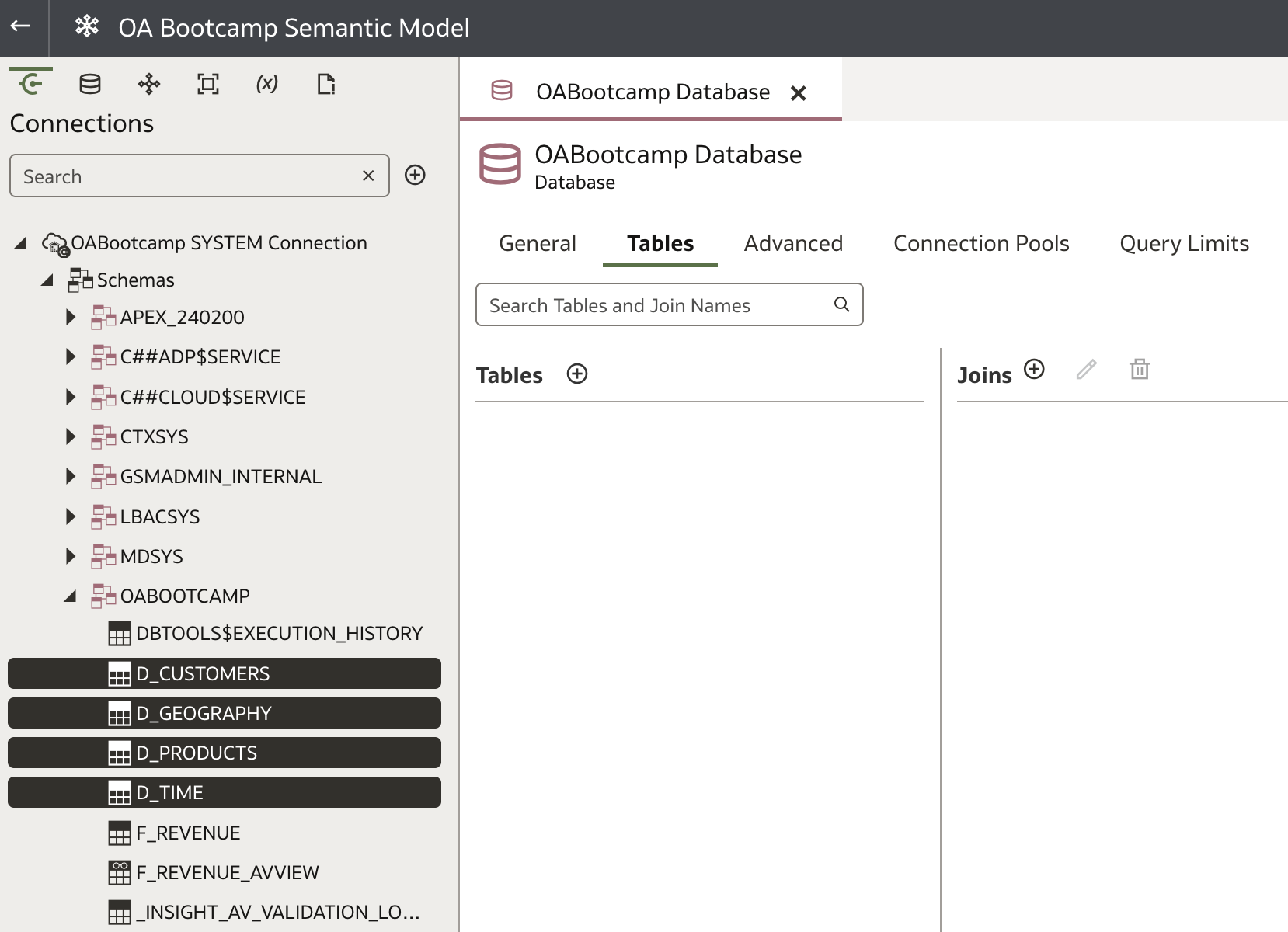Image resolution: width=1288 pixels, height=932 pixels.
Task: Close the OABootcamp Database tab
Action: click(798, 93)
